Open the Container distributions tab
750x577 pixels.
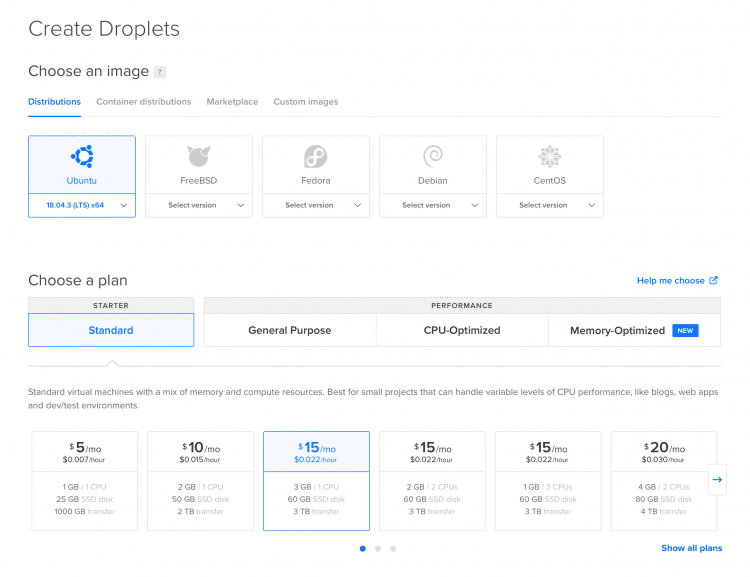(143, 102)
